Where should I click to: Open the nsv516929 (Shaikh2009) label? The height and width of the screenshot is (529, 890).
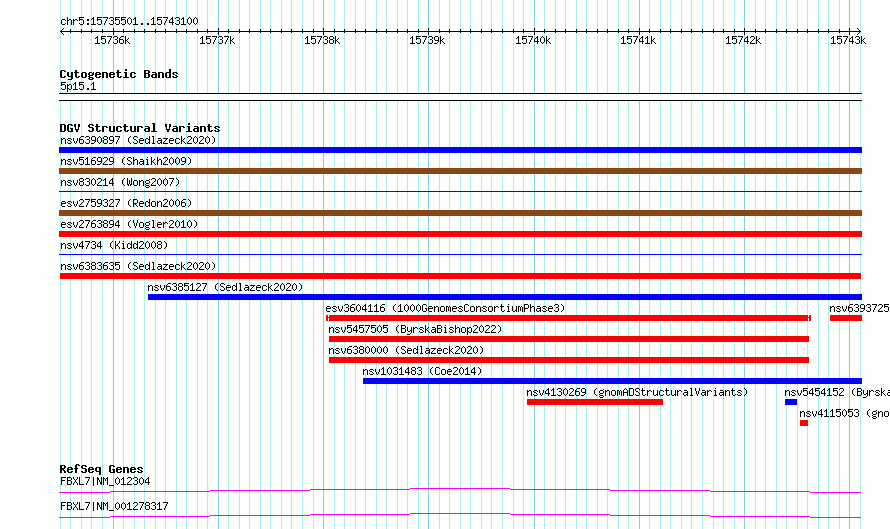(x=126, y=161)
